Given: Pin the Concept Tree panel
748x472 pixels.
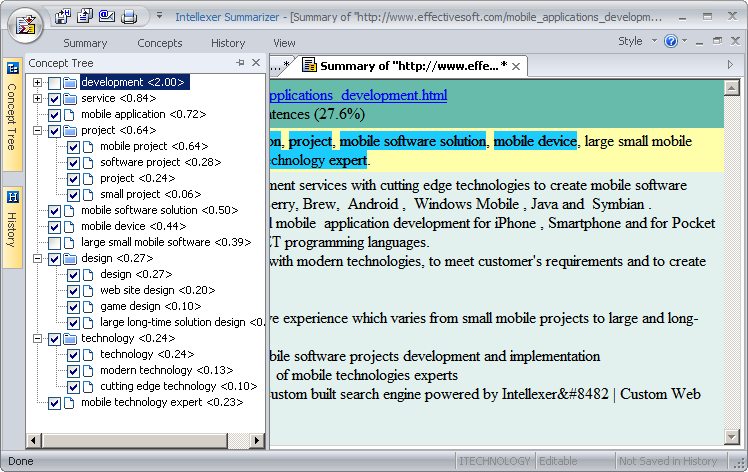Looking at the screenshot, I should coord(240,63).
